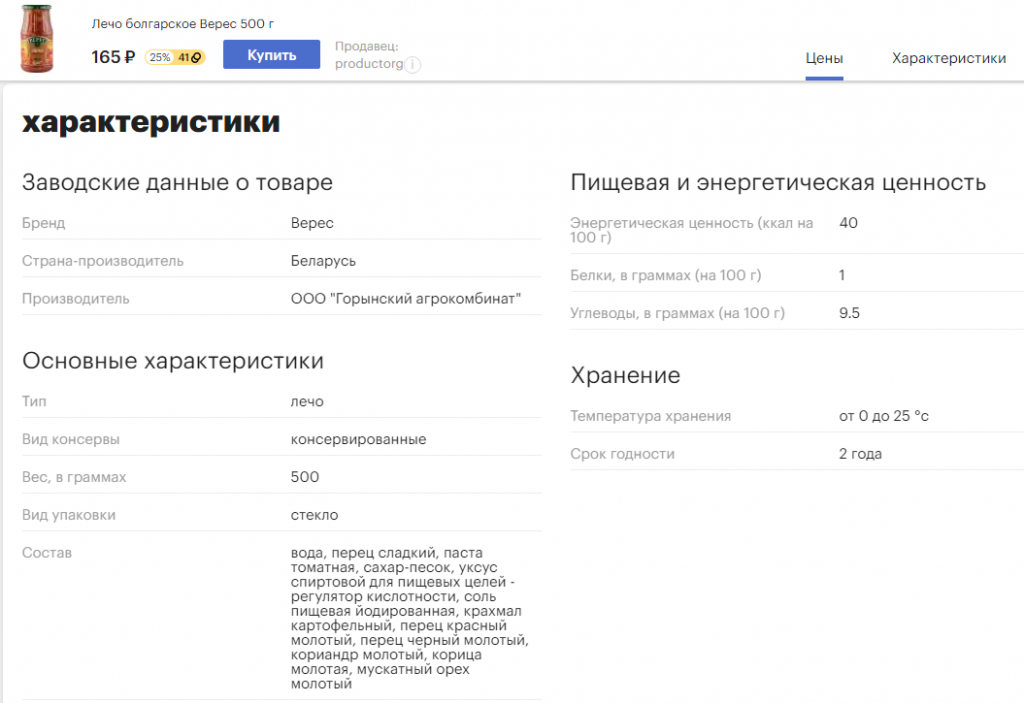Click the type value лечо
The image size is (1024, 703).
(307, 401)
